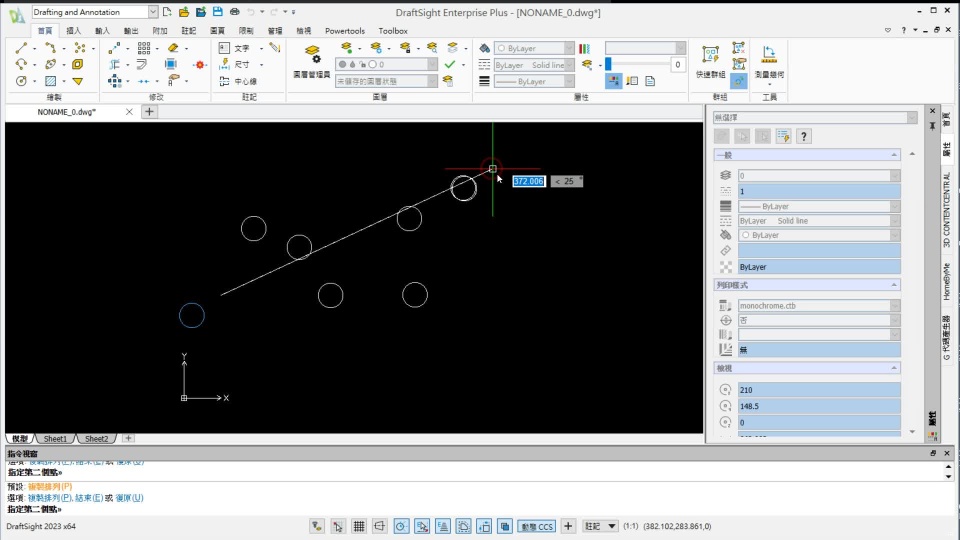Click the green checkmark activate layer icon

tap(450, 64)
